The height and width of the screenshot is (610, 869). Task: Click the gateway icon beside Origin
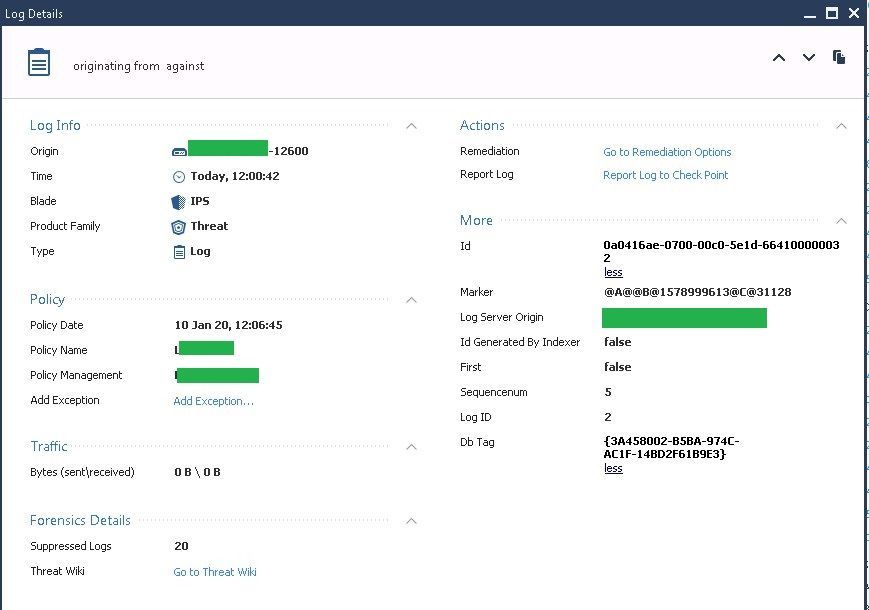pos(179,152)
